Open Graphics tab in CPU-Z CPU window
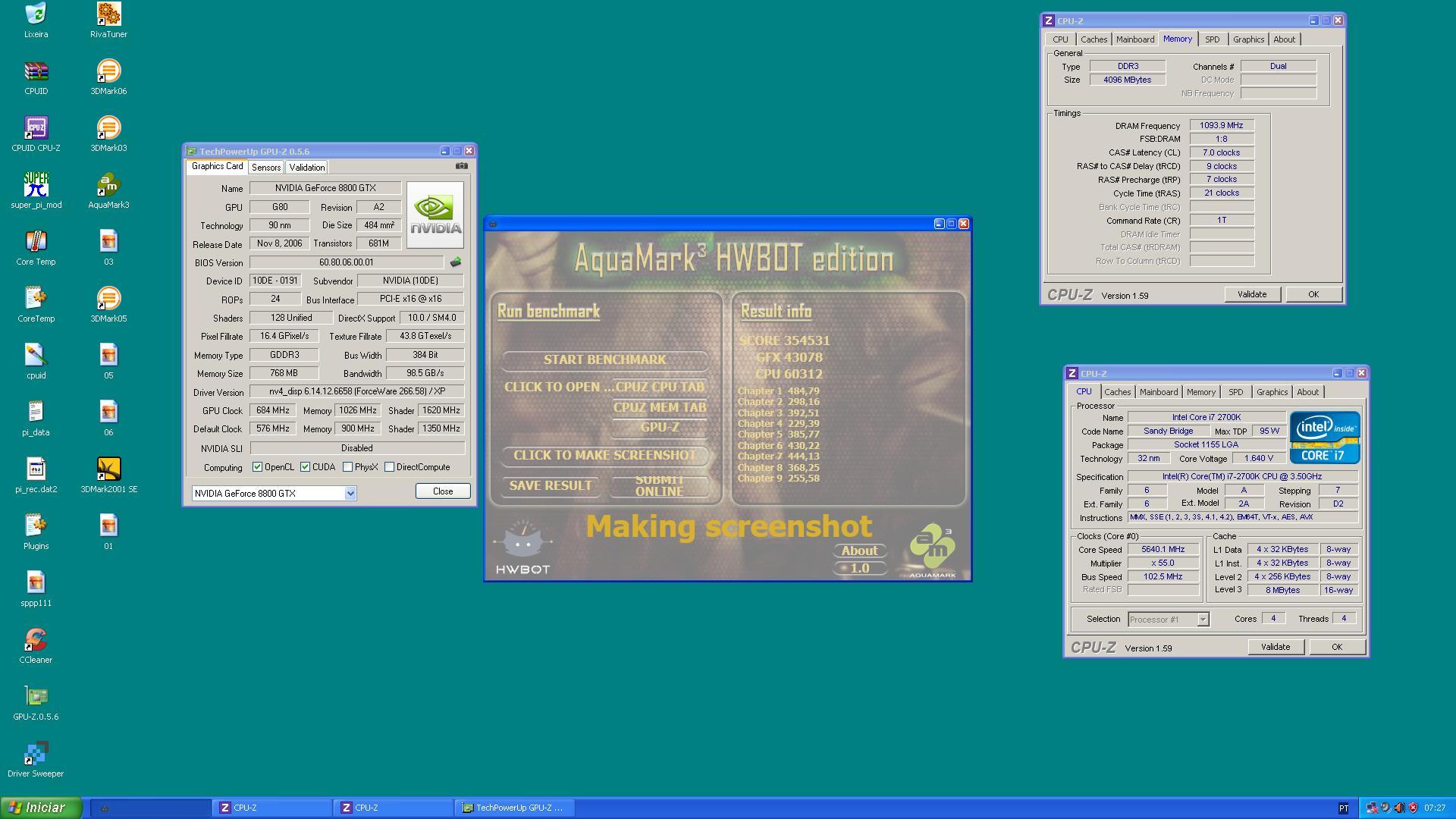This screenshot has width=1456, height=819. (x=1272, y=392)
